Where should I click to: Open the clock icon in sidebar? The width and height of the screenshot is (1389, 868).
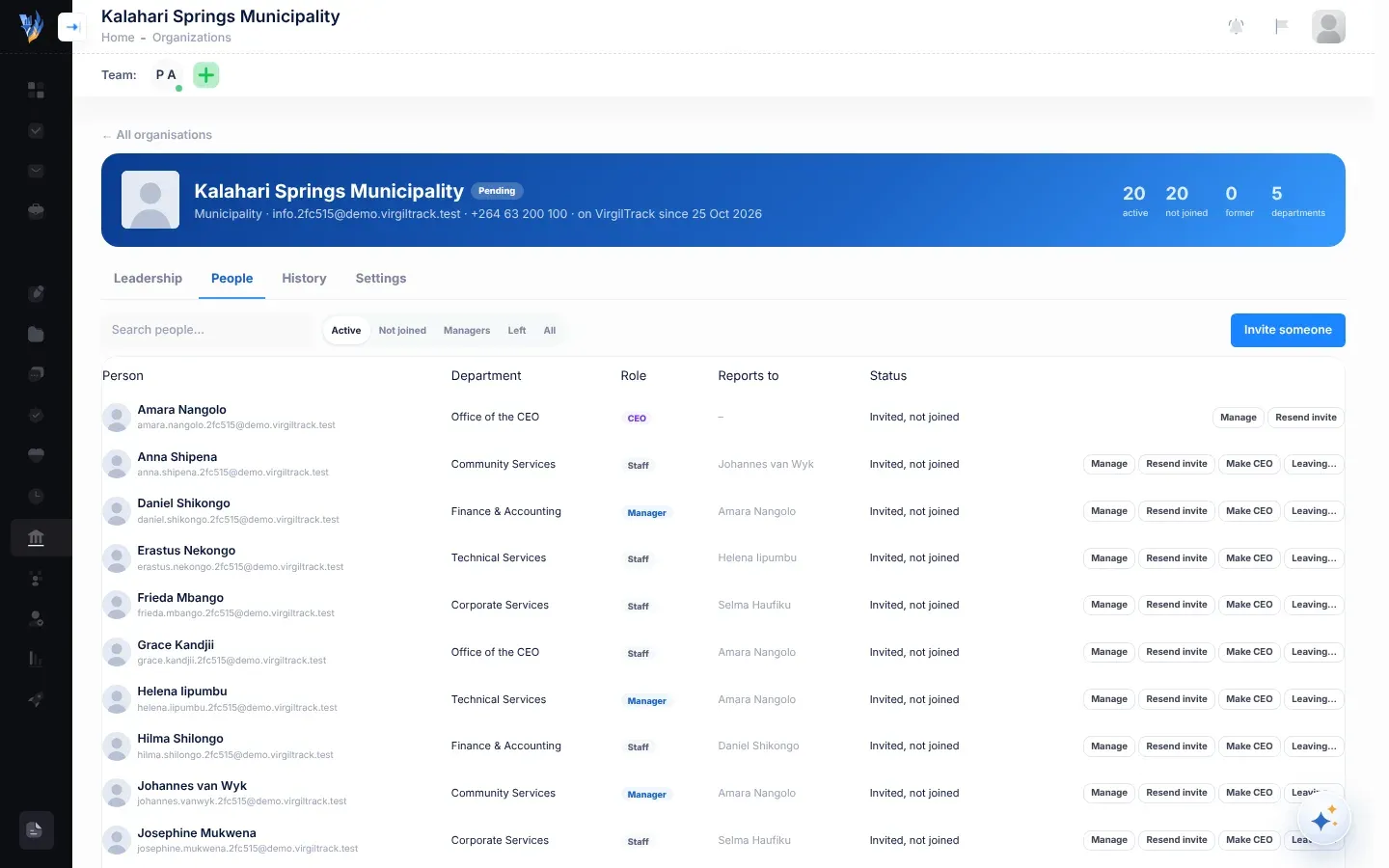pos(36,496)
